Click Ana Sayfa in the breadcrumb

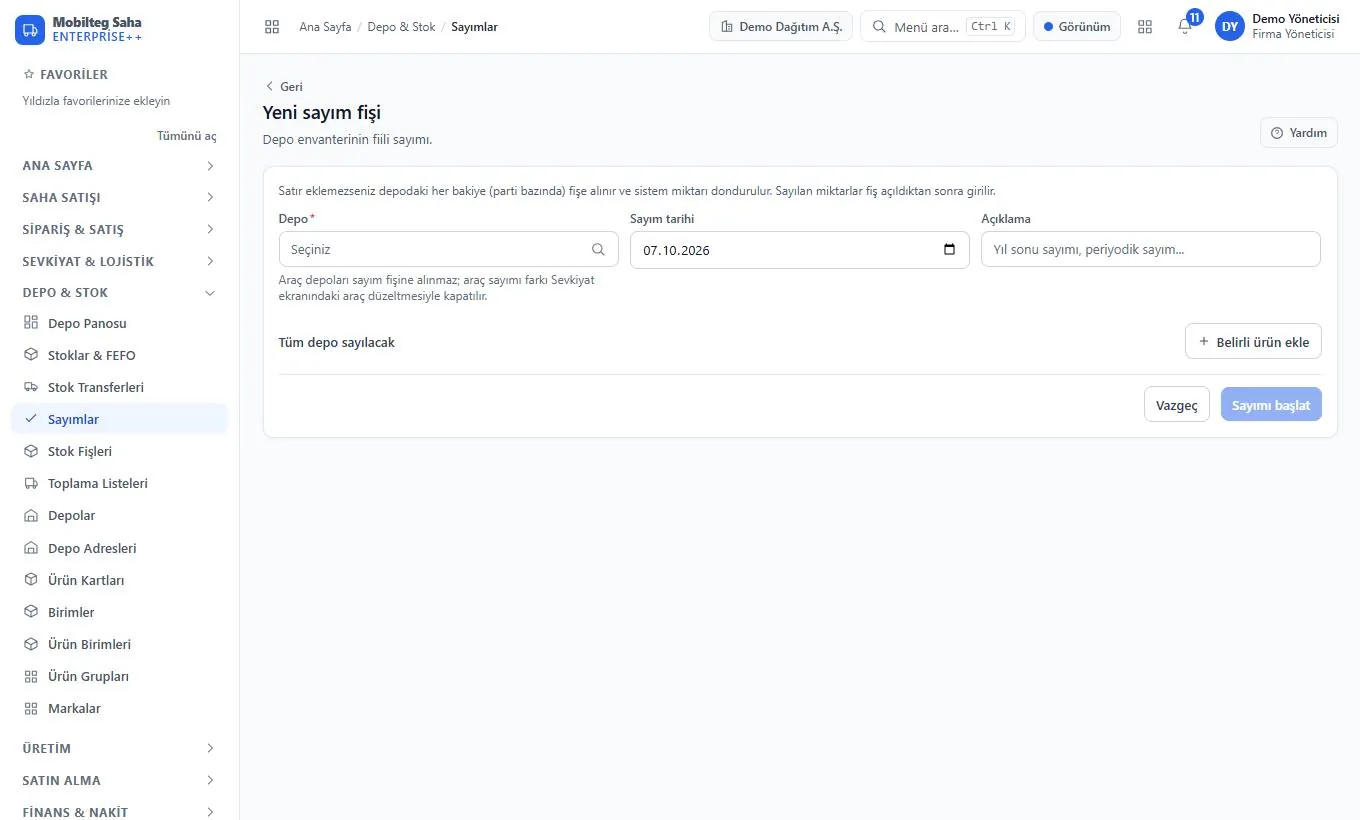pyautogui.click(x=325, y=27)
